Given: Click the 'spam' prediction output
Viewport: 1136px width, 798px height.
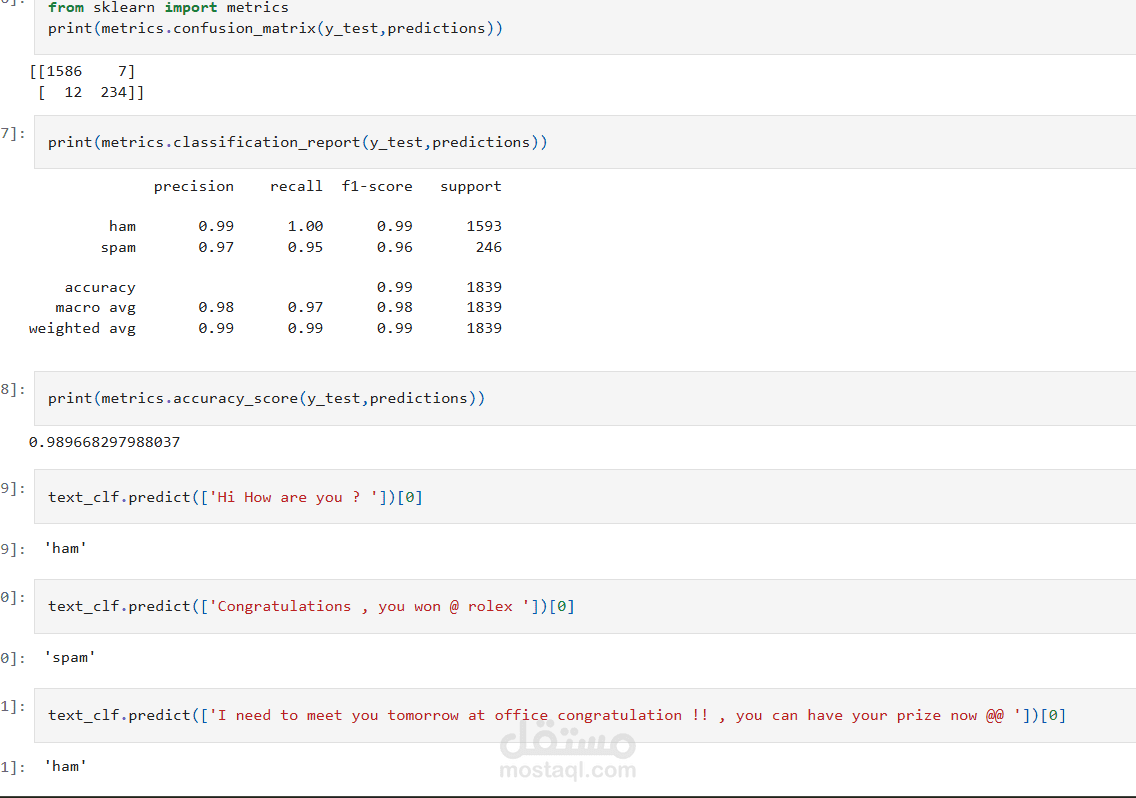Looking at the screenshot, I should pos(70,657).
